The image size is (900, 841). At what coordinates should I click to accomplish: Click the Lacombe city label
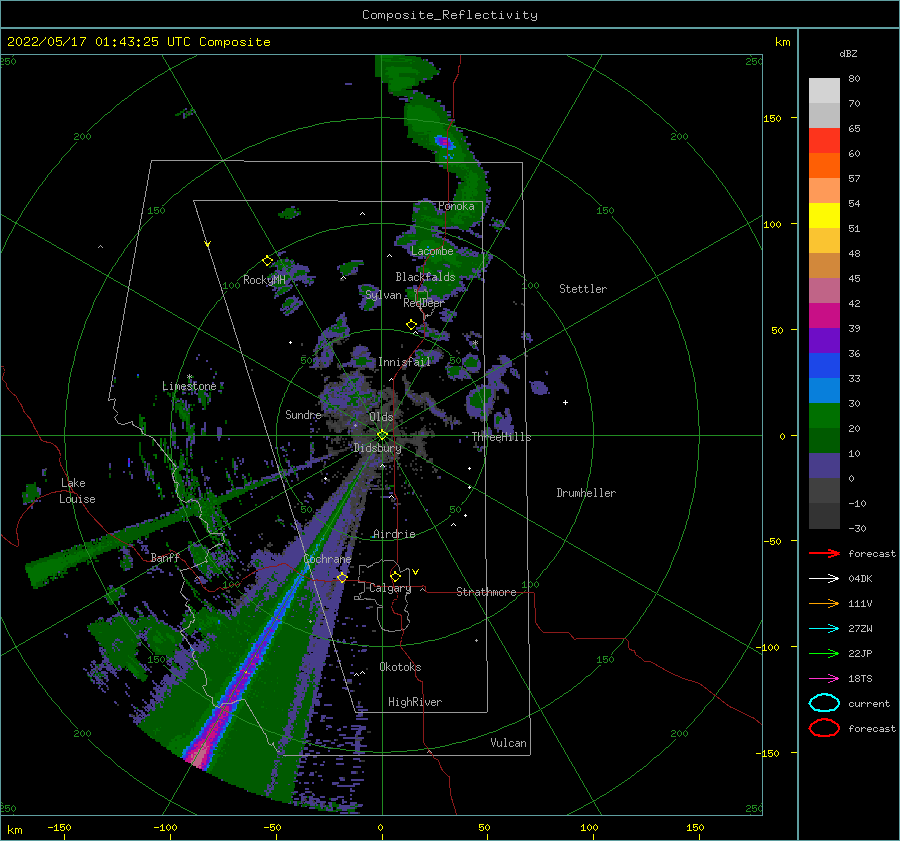pyautogui.click(x=432, y=251)
